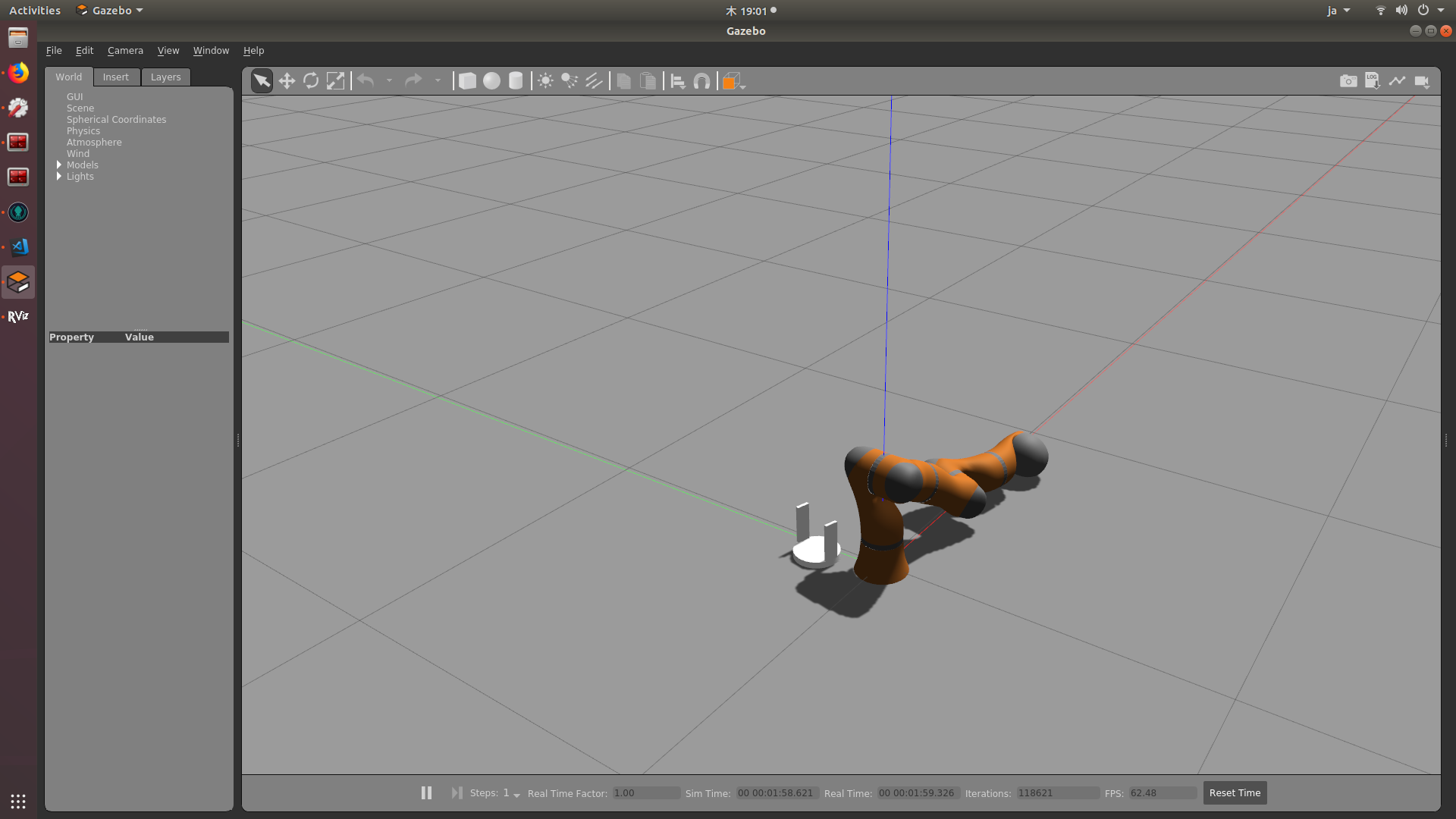Switch to the World tab
Viewport: 1456px width, 819px height.
[68, 77]
